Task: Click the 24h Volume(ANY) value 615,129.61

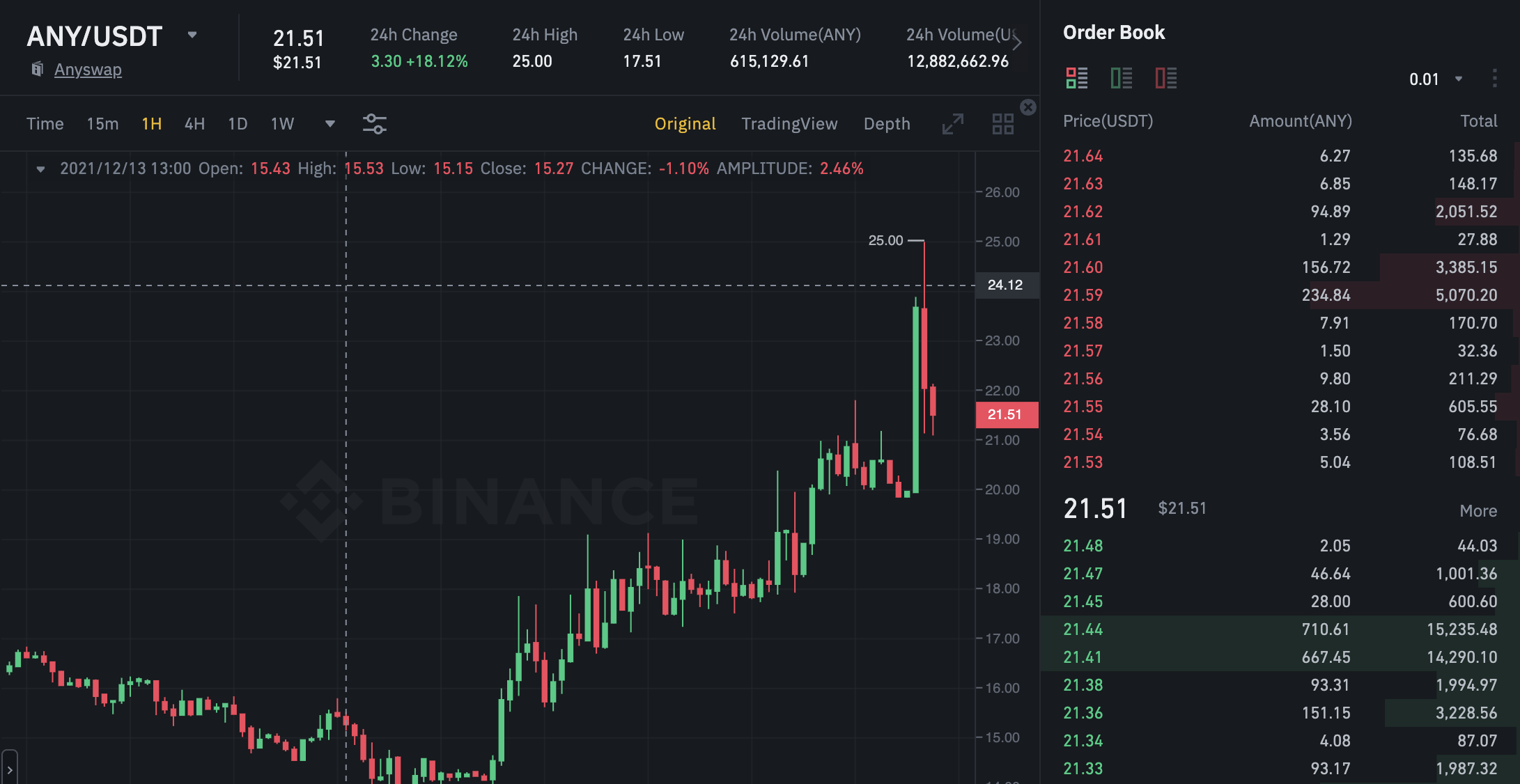Action: 769,61
